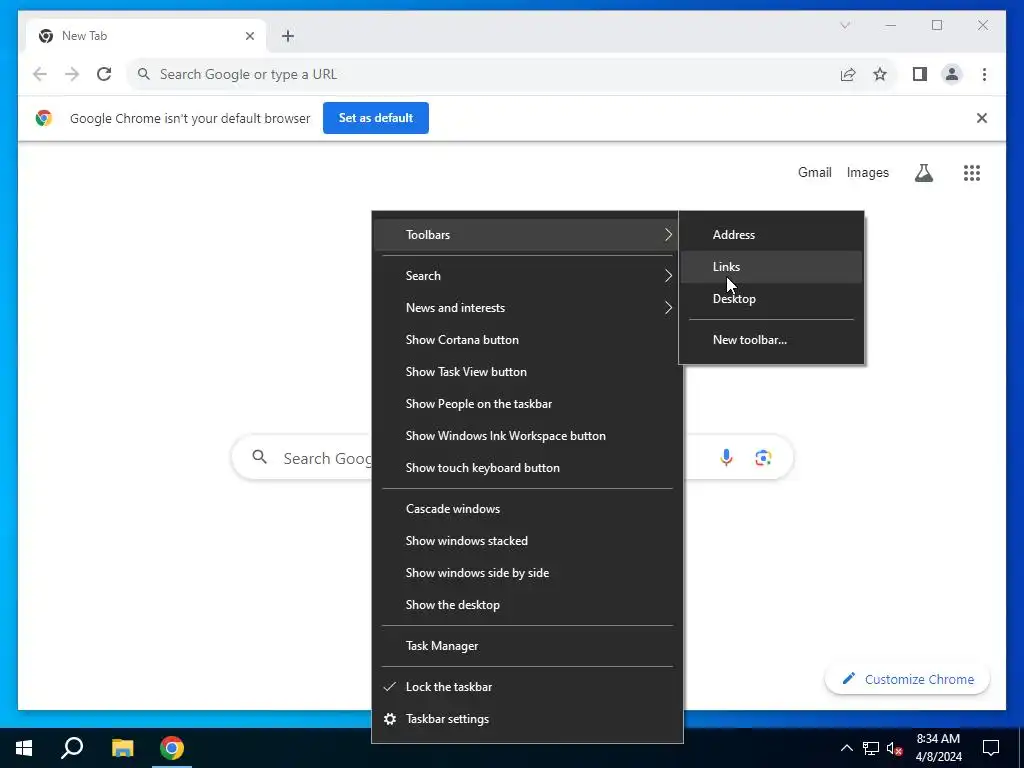
Task: Click Set as default button
Action: click(x=376, y=118)
